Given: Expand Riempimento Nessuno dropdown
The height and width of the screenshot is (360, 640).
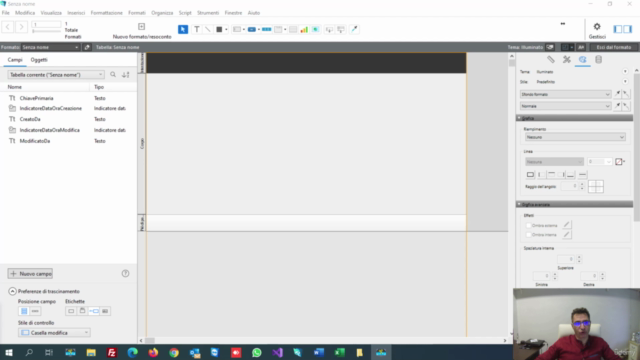Looking at the screenshot, I should (x=575, y=137).
